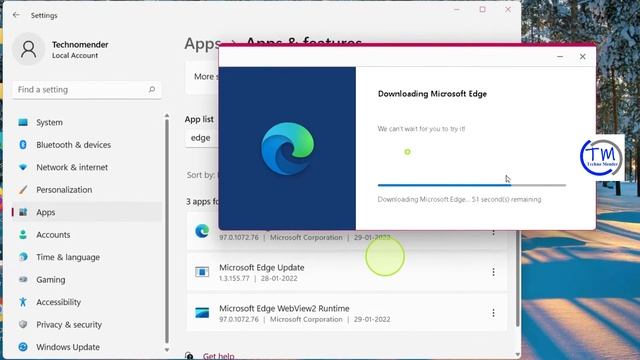Click the Personalization brush icon
Screen dimensions: 640x360
(23, 189)
